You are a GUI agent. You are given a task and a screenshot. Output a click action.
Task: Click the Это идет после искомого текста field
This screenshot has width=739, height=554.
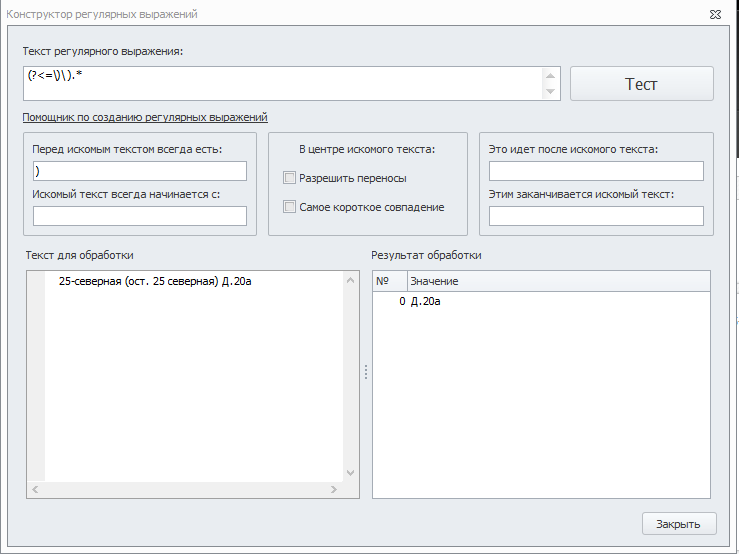(x=596, y=171)
